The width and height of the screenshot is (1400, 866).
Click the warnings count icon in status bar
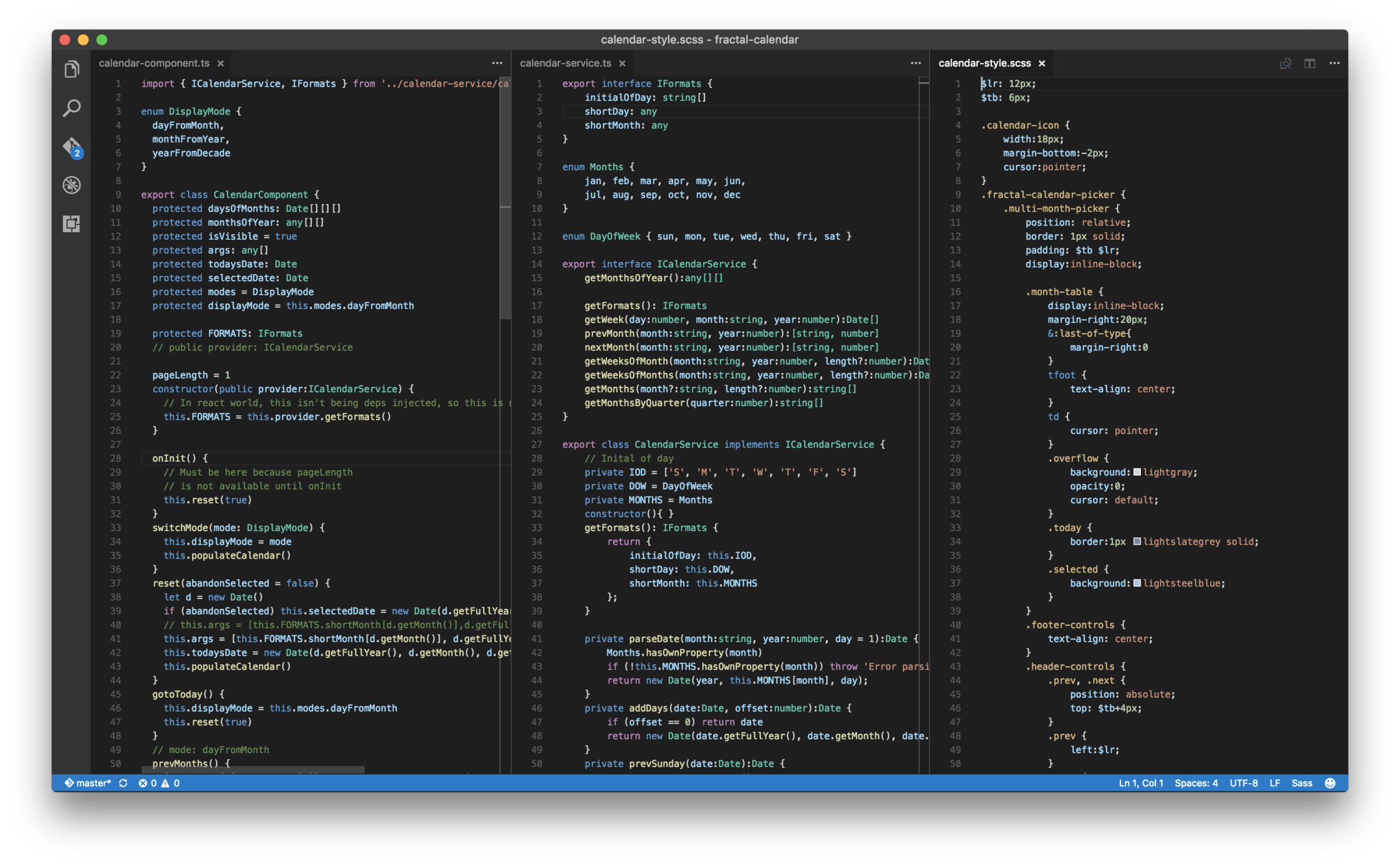(x=171, y=783)
